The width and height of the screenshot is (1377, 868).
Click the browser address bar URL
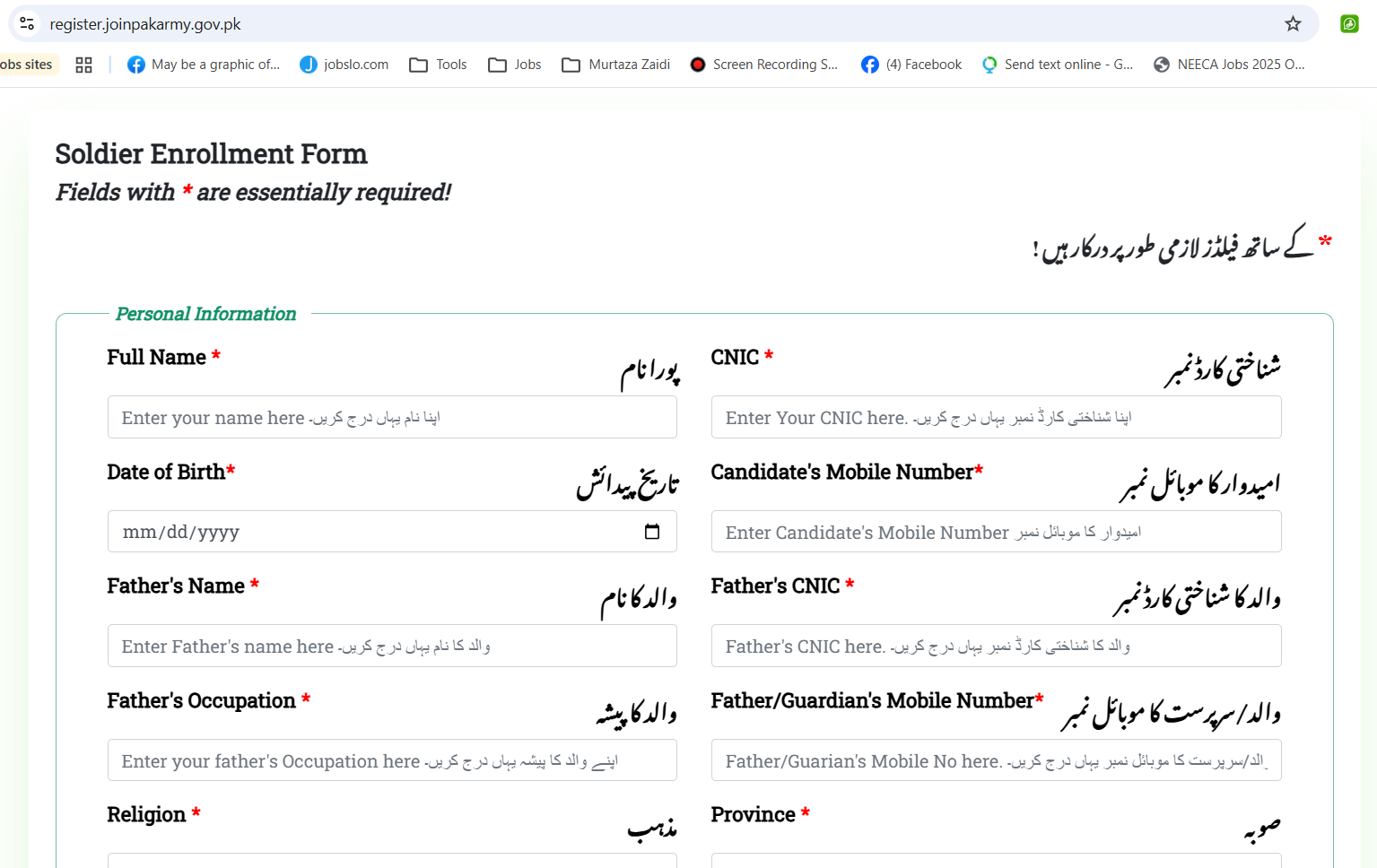(145, 24)
